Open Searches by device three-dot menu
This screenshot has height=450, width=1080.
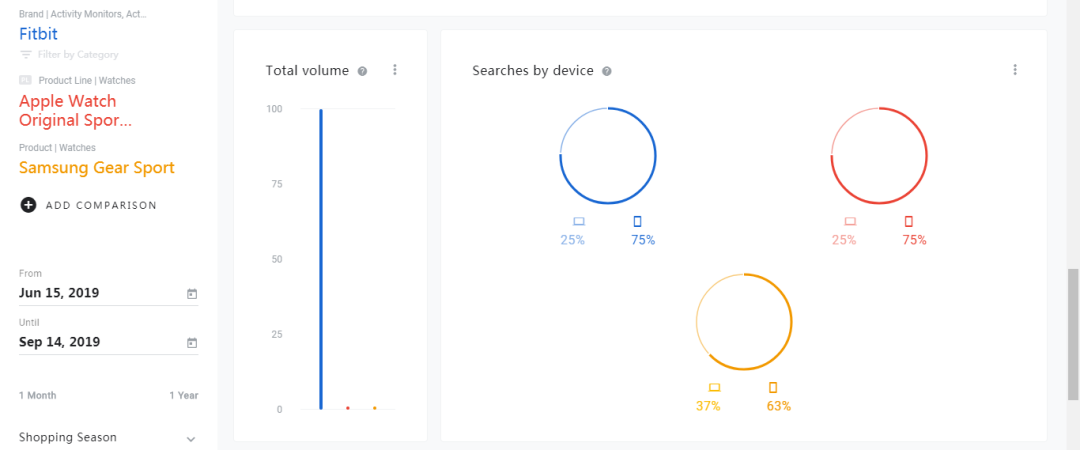(x=1015, y=70)
